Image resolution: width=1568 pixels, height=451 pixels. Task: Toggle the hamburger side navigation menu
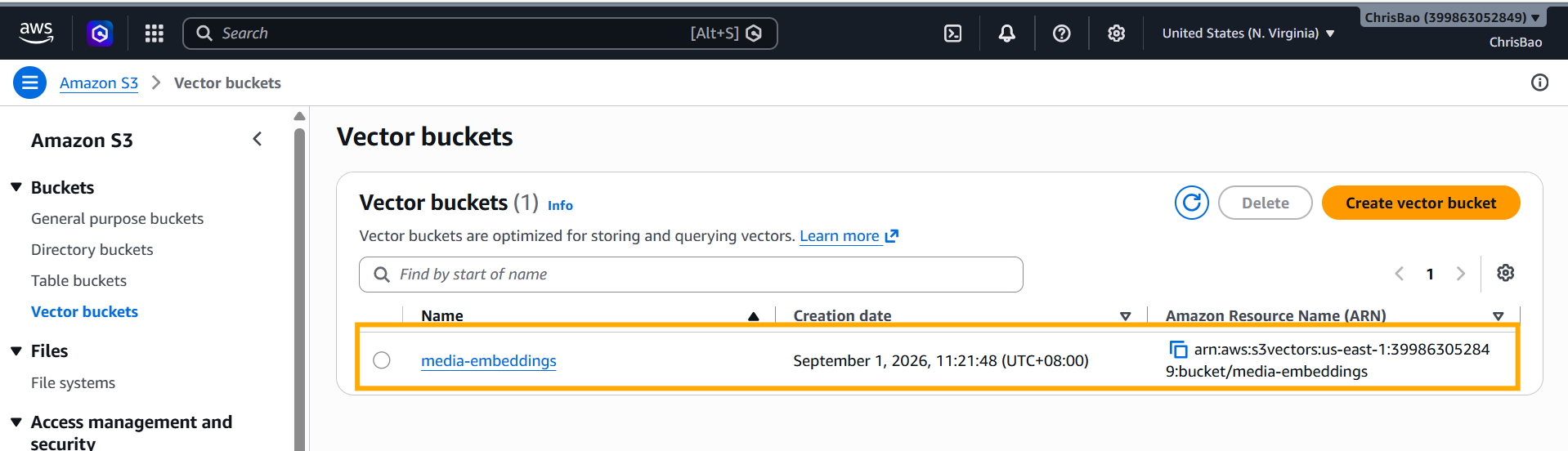point(30,83)
